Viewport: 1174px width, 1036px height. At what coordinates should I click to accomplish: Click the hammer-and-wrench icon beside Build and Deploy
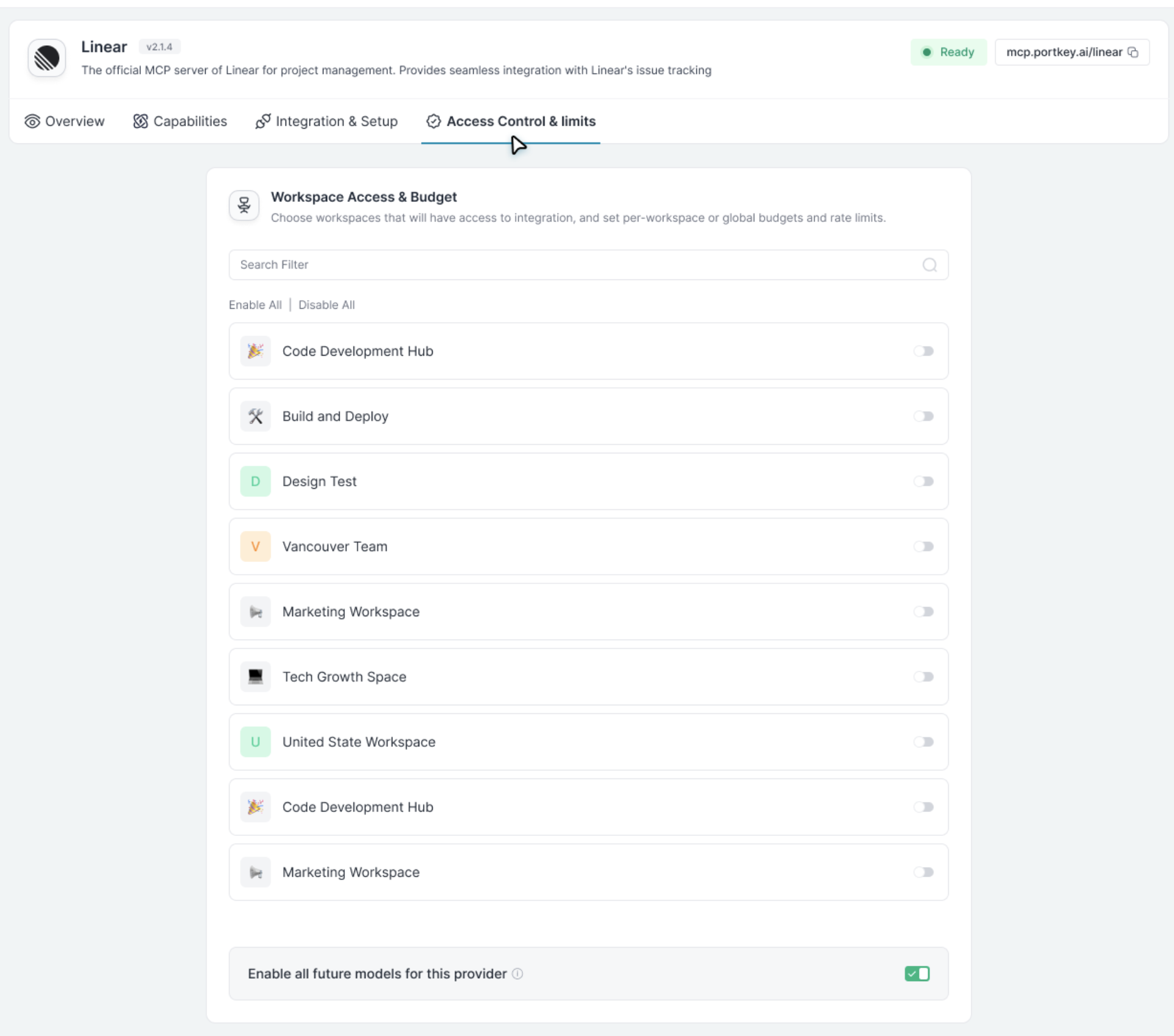256,416
